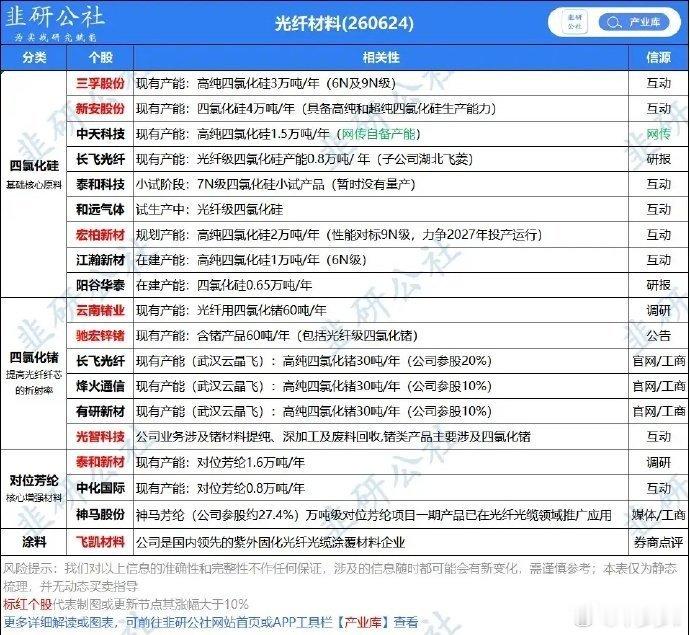This screenshot has height=635, width=690.
Task: Select stock 有研新材
Action: point(100,411)
